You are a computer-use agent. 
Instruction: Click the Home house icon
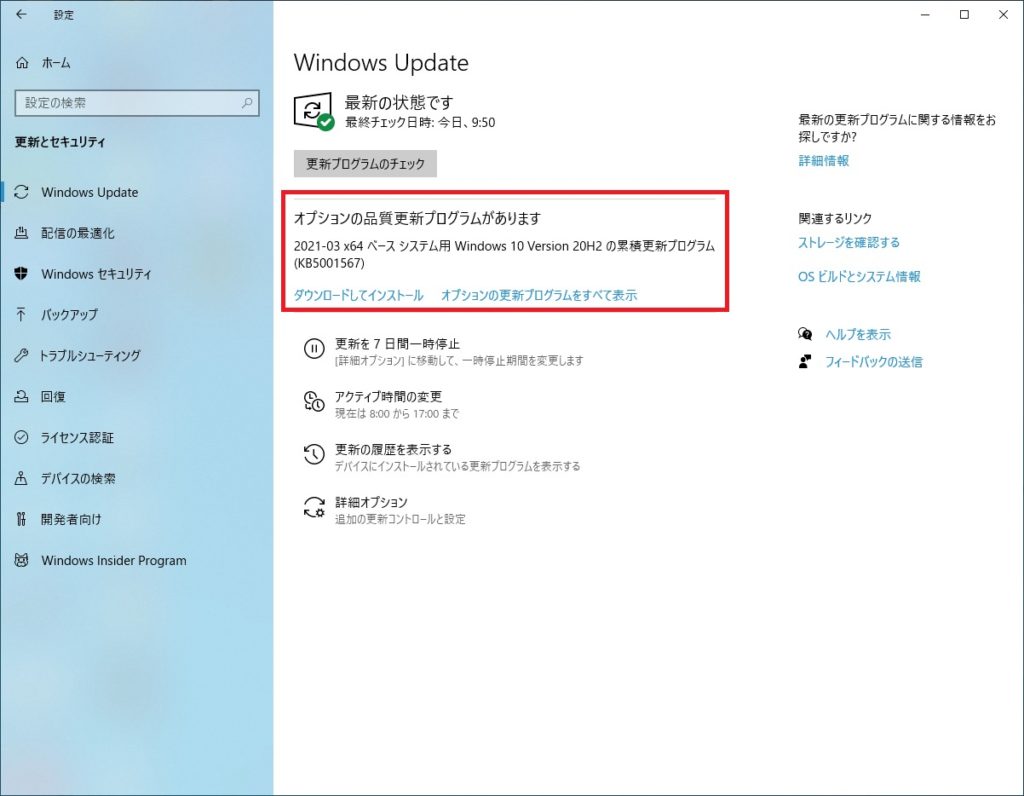pyautogui.click(x=22, y=63)
